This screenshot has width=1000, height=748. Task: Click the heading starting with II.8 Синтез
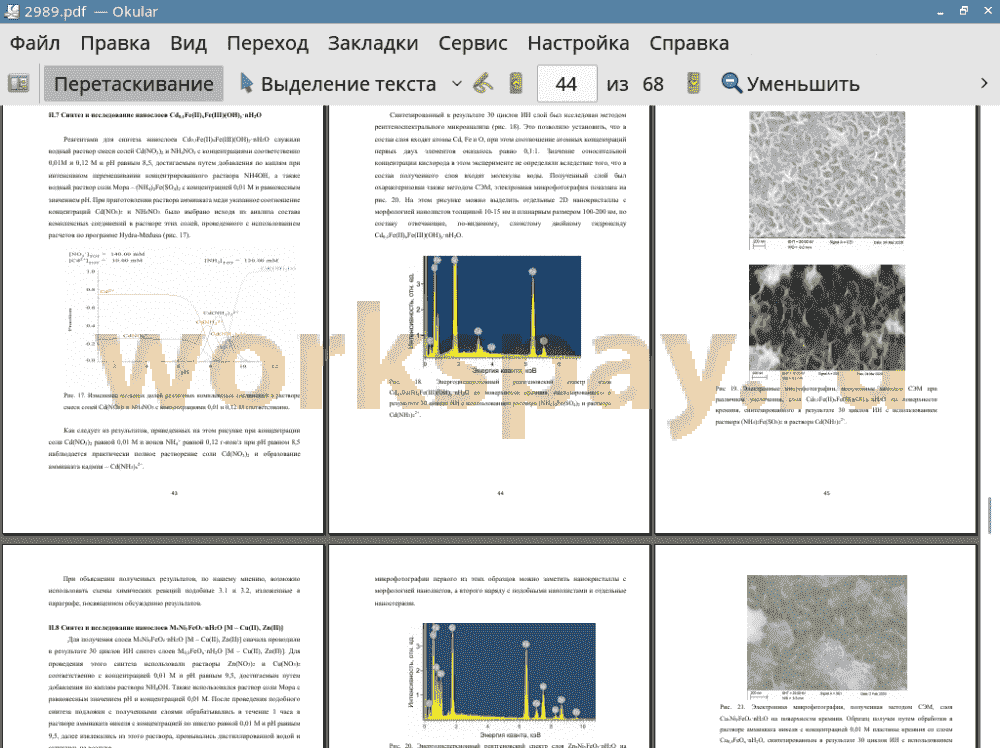(166, 627)
